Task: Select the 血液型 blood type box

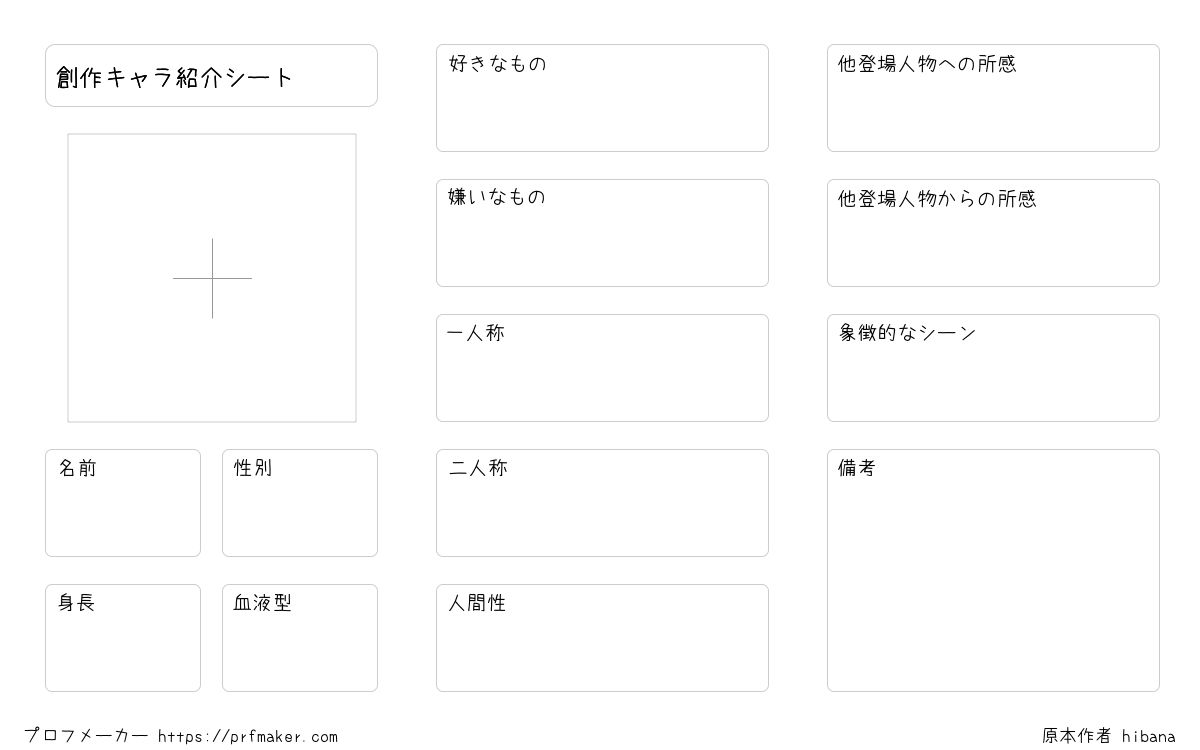Action: click(300, 638)
